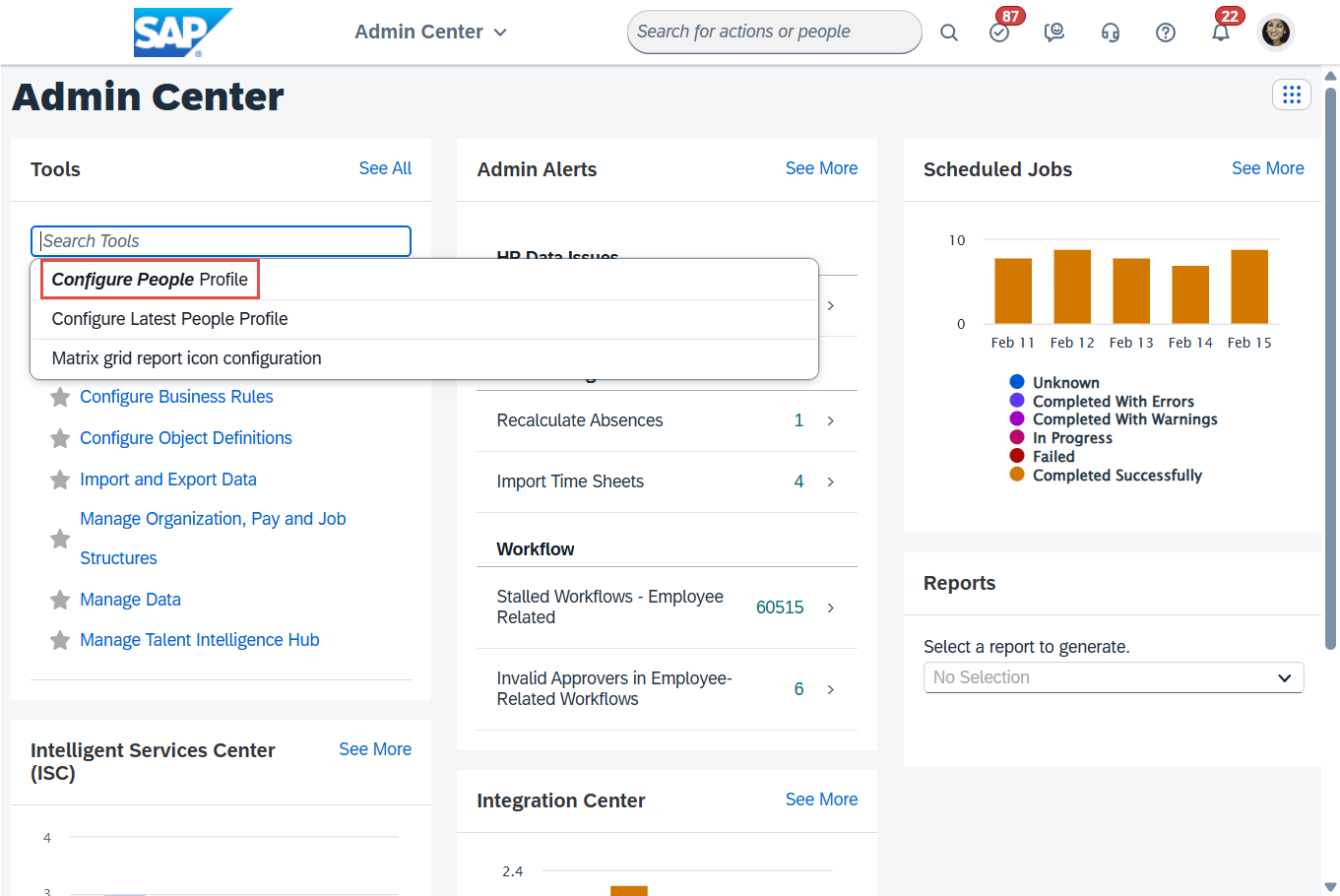Screen dimensions: 1340x896
Task: Click the search magnifier icon
Action: 948,32
